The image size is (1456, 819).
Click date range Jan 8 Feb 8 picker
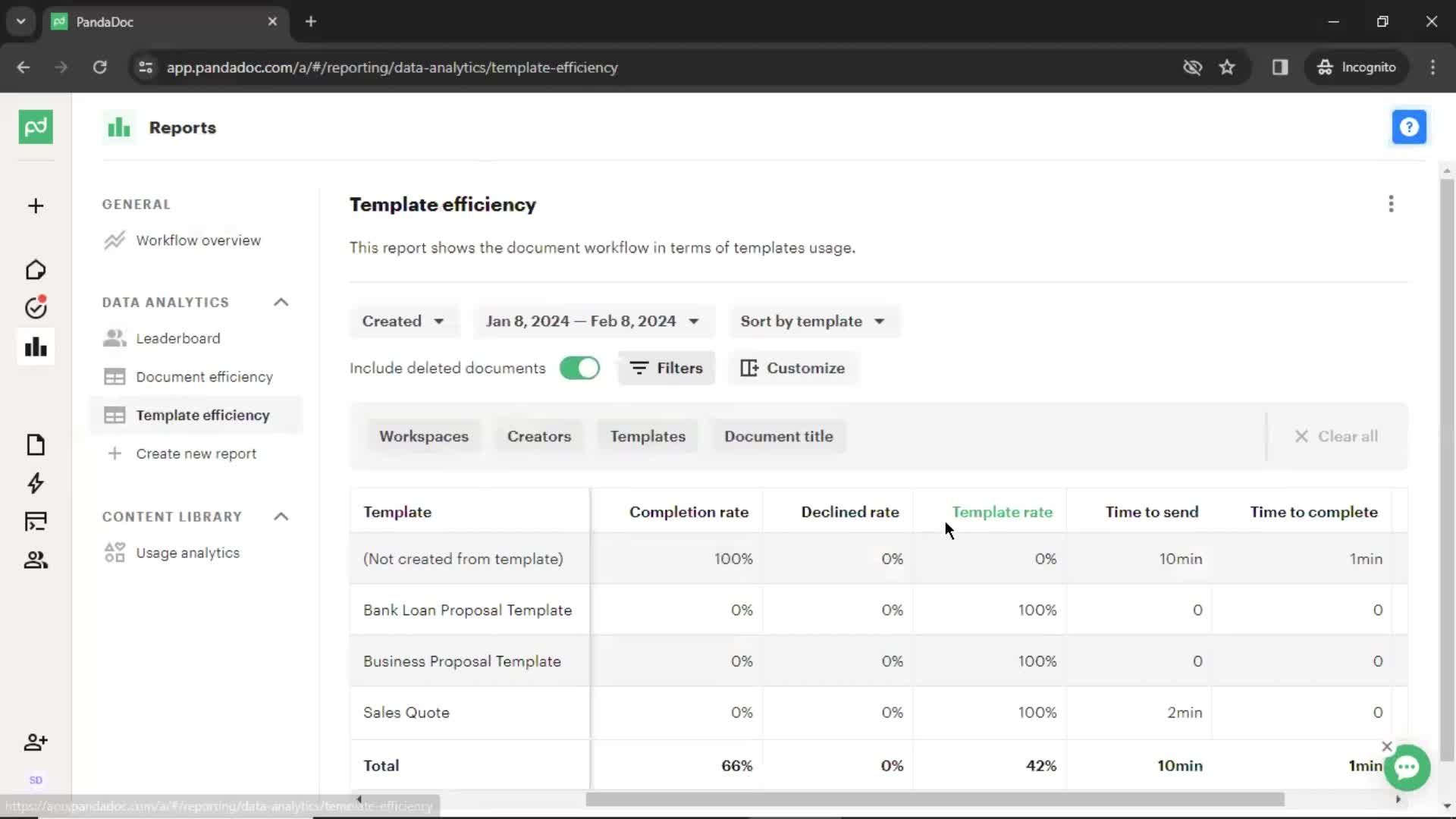[591, 321]
